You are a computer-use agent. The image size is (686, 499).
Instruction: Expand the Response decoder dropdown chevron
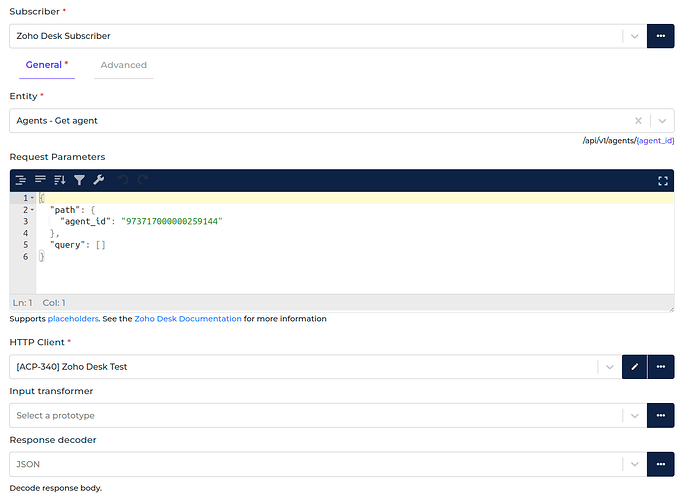click(634, 464)
